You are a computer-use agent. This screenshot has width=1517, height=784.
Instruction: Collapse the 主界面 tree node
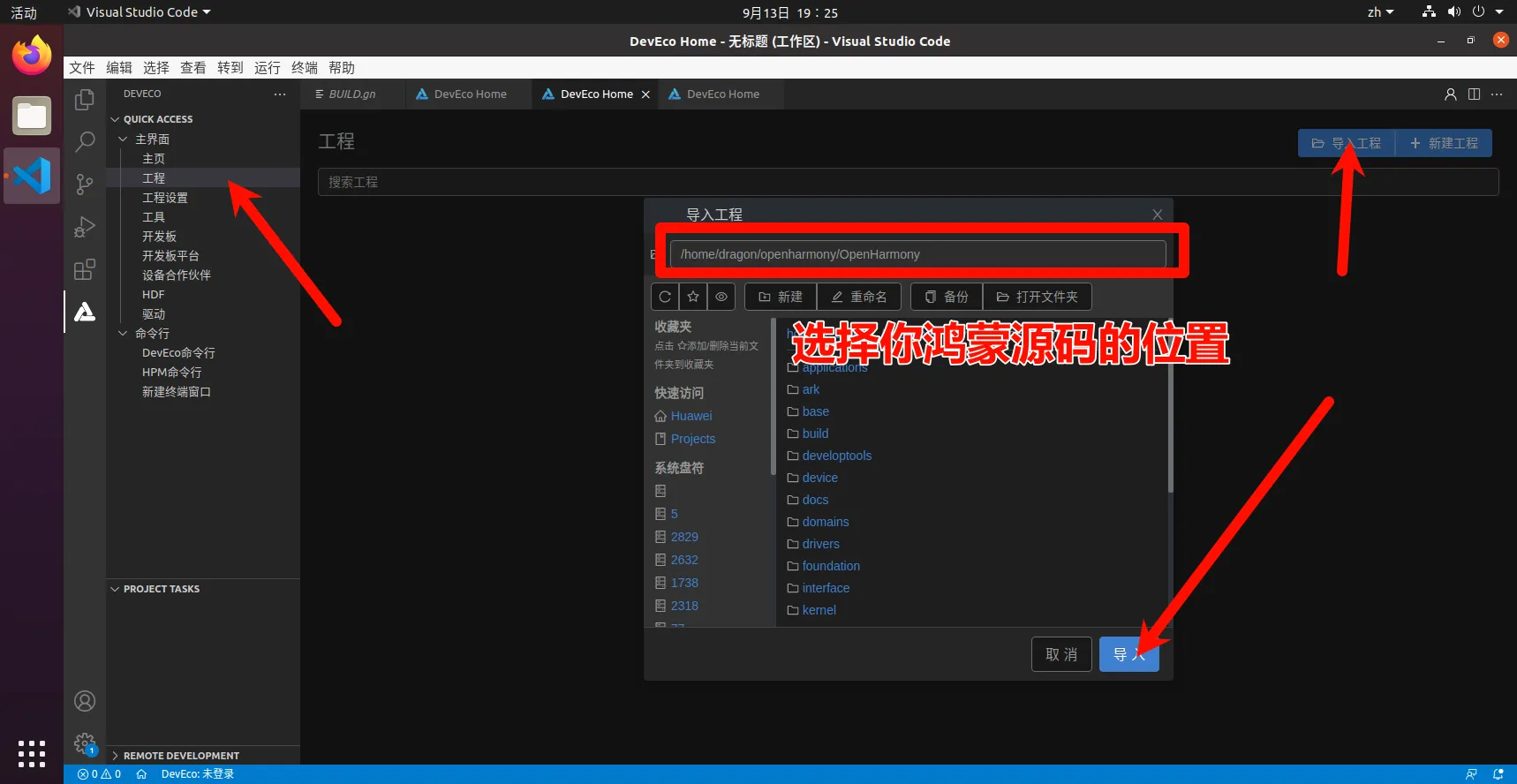click(123, 139)
